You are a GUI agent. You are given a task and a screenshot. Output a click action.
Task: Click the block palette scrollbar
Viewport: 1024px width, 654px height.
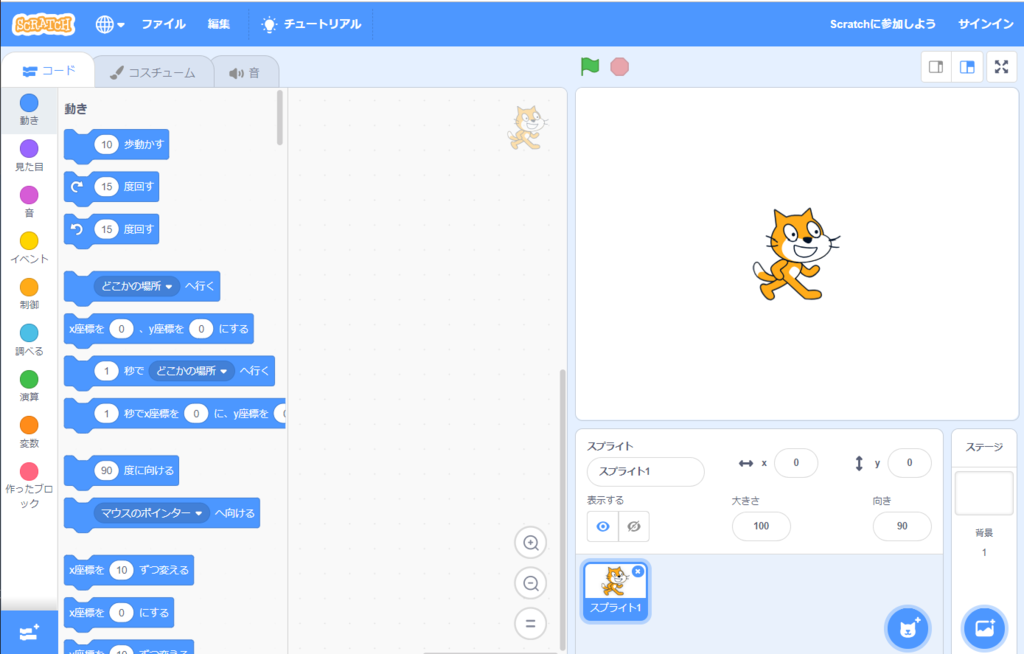tap(280, 118)
